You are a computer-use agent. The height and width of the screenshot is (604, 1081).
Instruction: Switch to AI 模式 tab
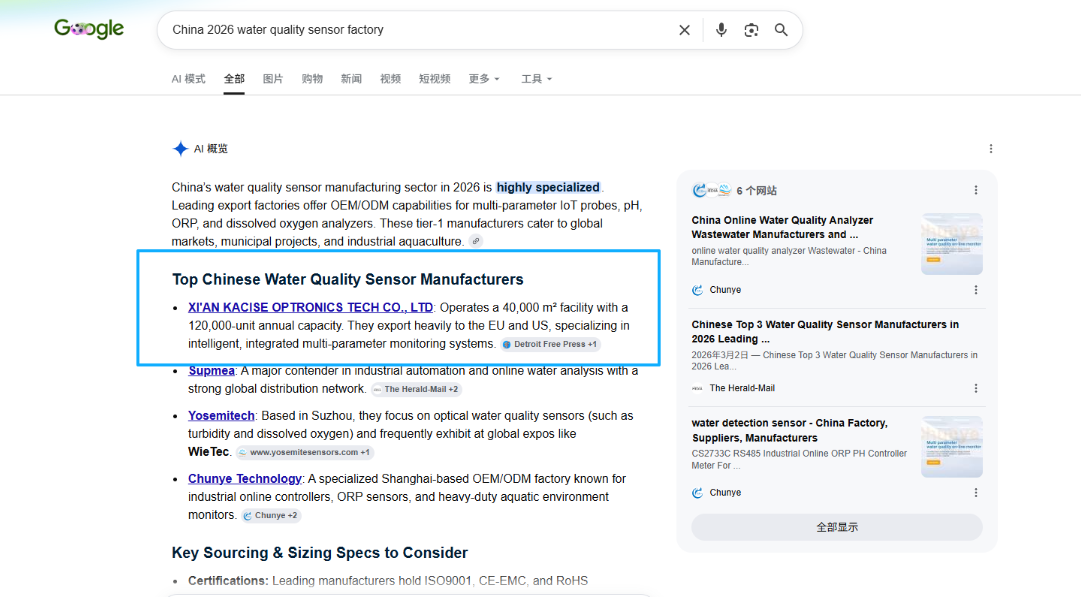(188, 79)
